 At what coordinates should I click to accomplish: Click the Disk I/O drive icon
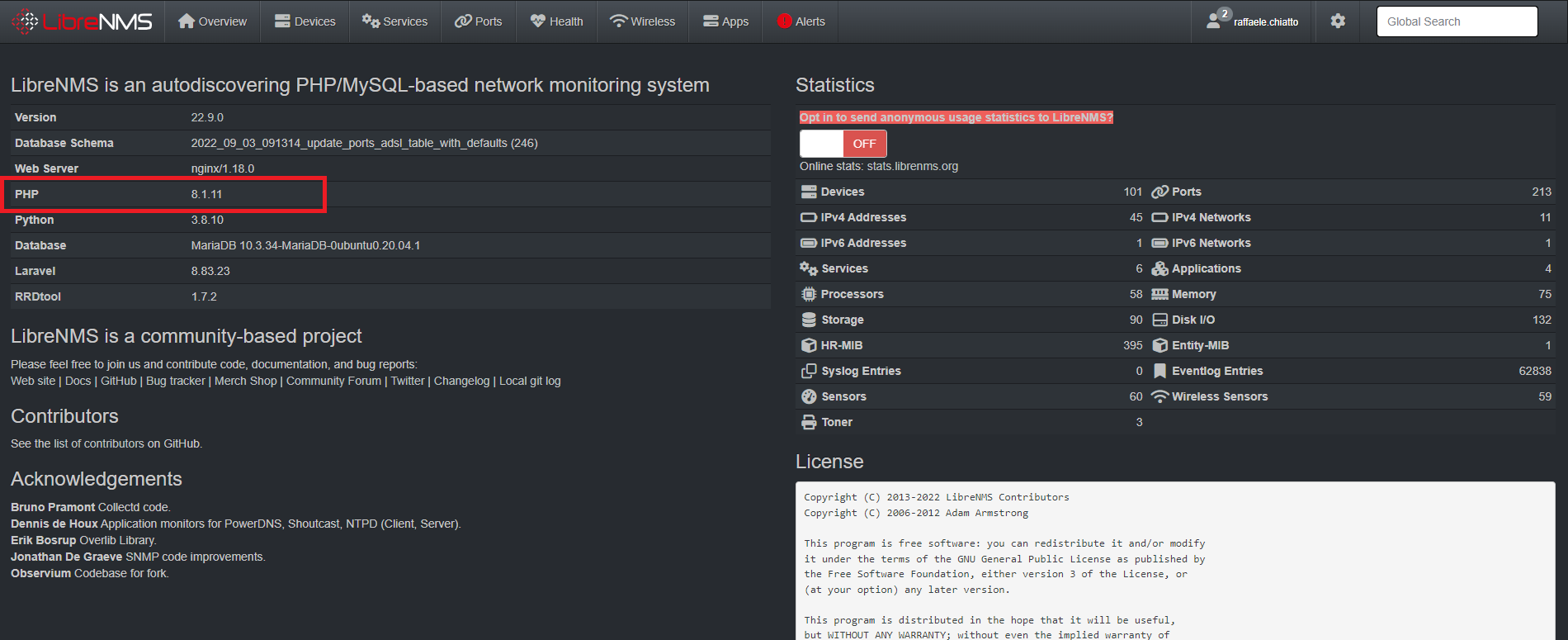click(1159, 320)
